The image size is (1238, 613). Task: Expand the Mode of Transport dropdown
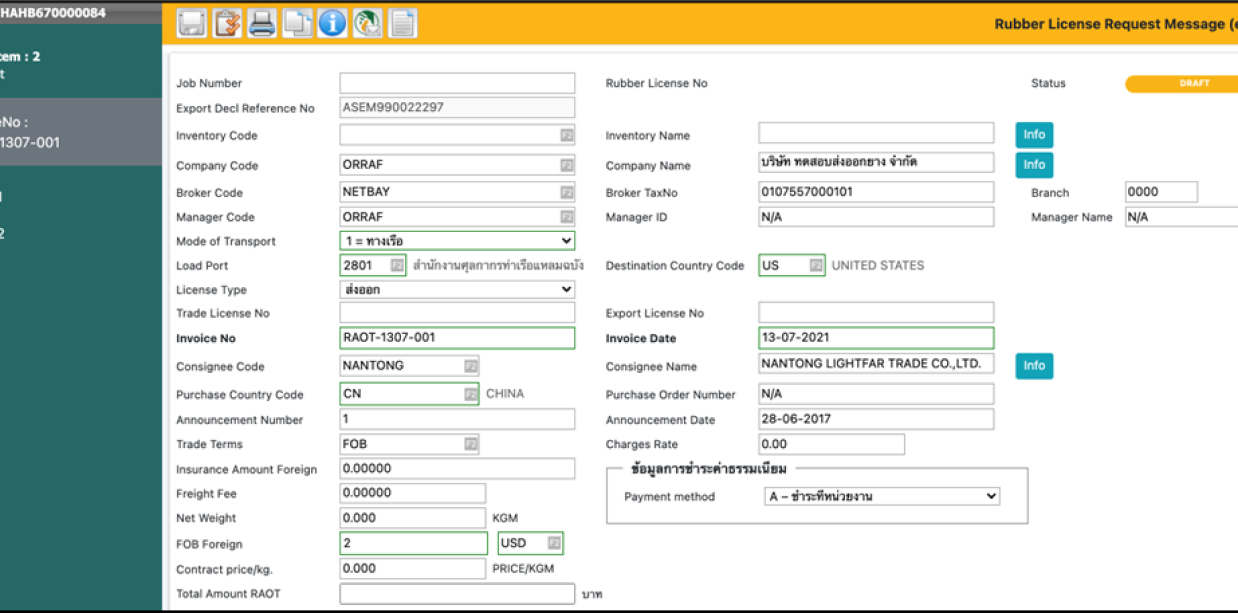coord(457,241)
